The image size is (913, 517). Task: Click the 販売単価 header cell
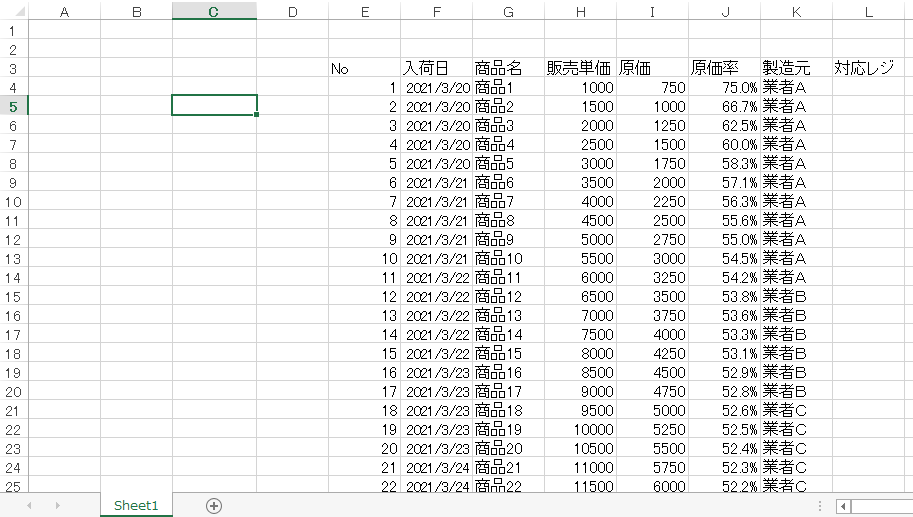580,68
